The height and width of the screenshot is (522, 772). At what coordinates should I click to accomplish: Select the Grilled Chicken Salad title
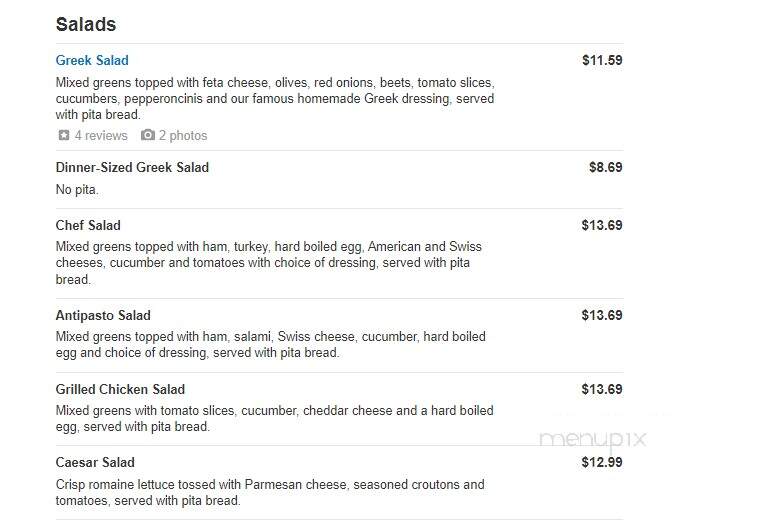[120, 389]
